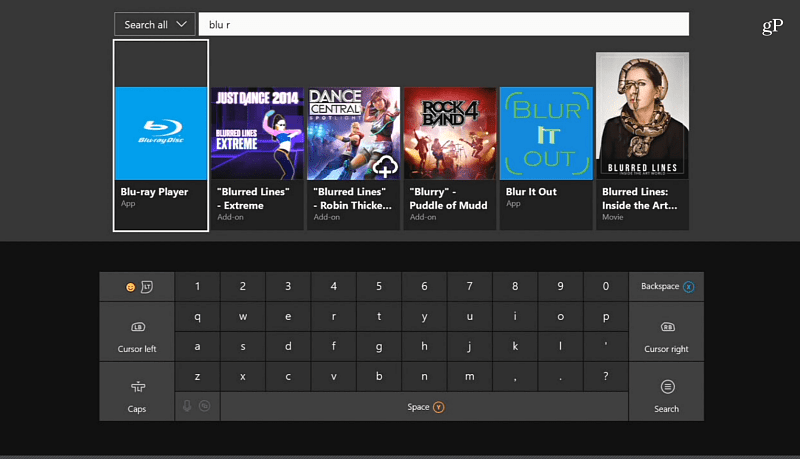800x459 pixels.
Task: Tap the letter d key
Action: [x=288, y=347]
